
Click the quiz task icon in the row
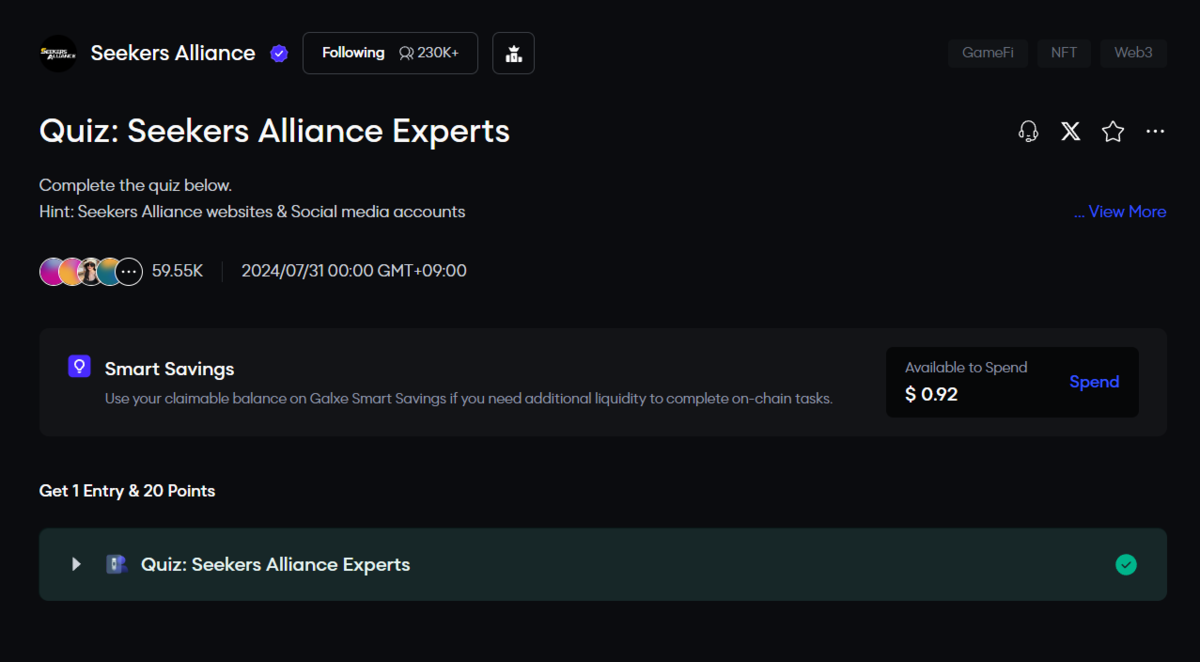point(117,565)
